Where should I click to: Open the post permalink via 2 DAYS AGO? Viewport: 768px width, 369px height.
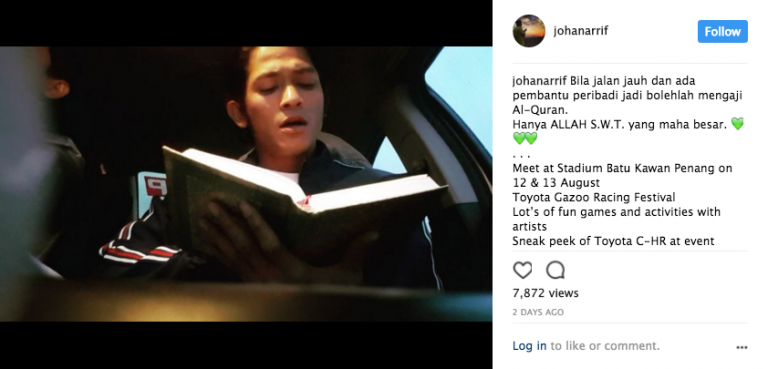click(538, 312)
